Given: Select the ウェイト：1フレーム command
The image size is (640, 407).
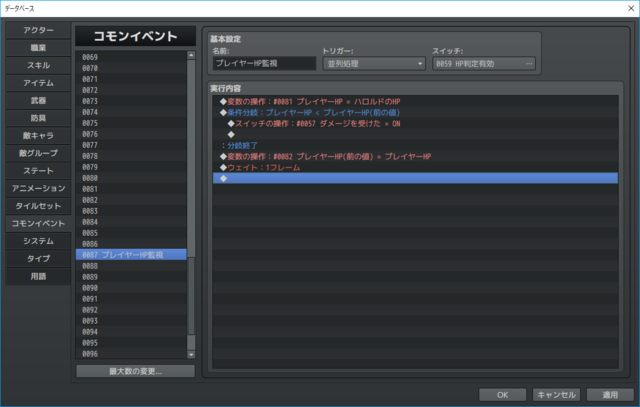Looking at the screenshot, I should [415, 167].
